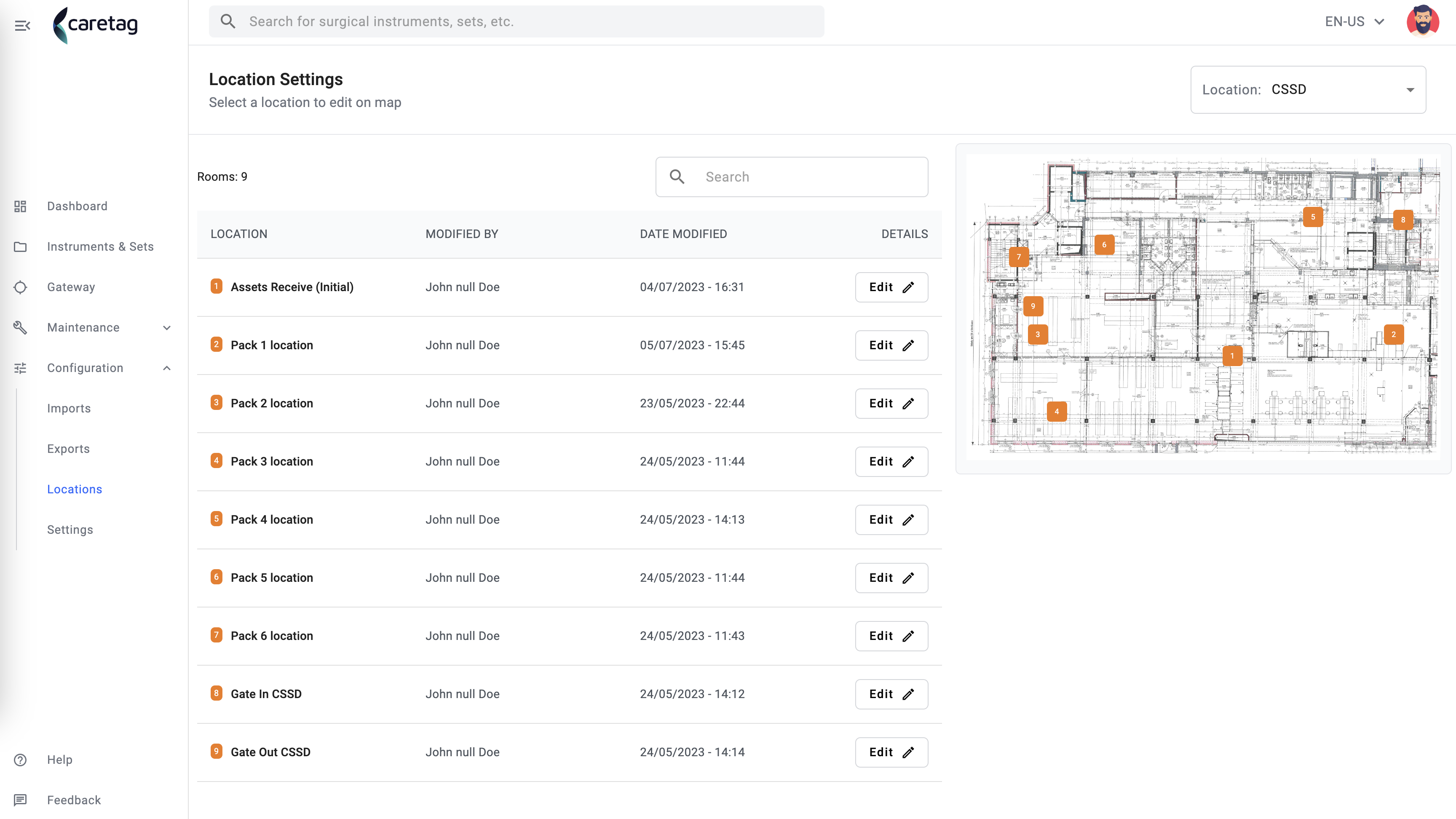Open the EN-US language selector
This screenshot has width=1456, height=819.
click(1354, 21)
